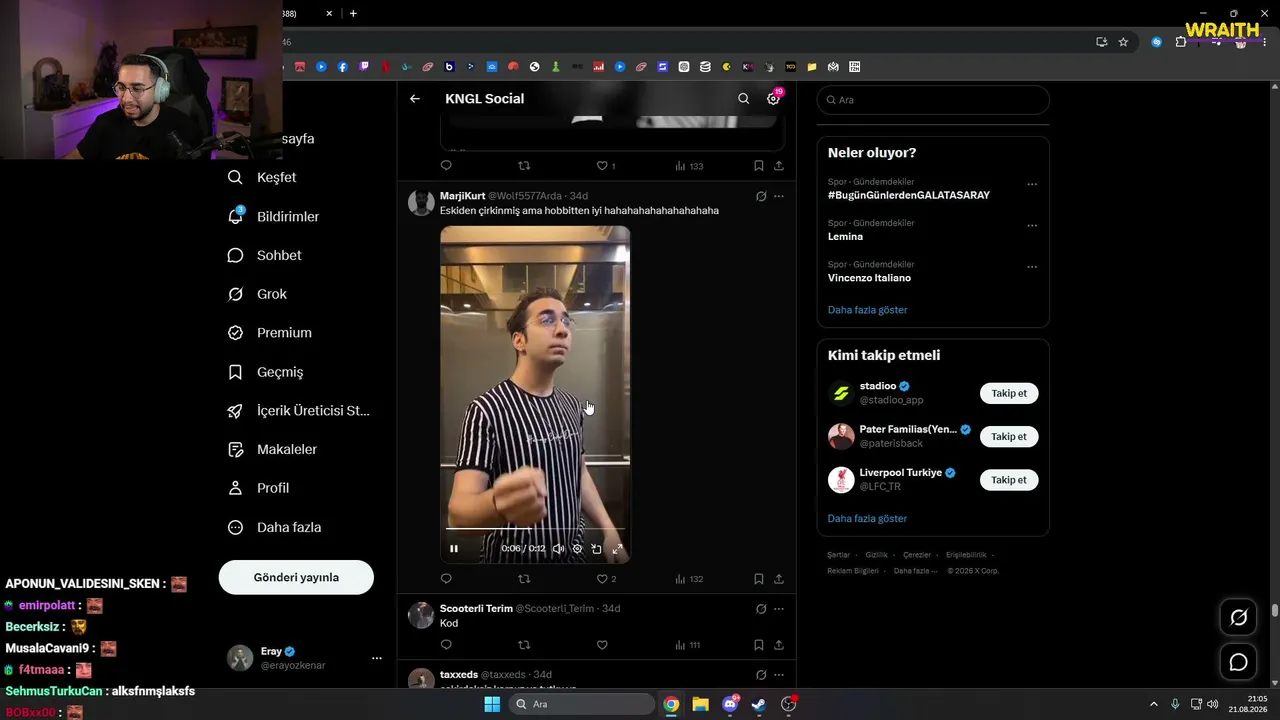Viewport: 1280px width, 720px height.
Task: Follow Pater Familias with Takip et
Action: pyautogui.click(x=1009, y=437)
